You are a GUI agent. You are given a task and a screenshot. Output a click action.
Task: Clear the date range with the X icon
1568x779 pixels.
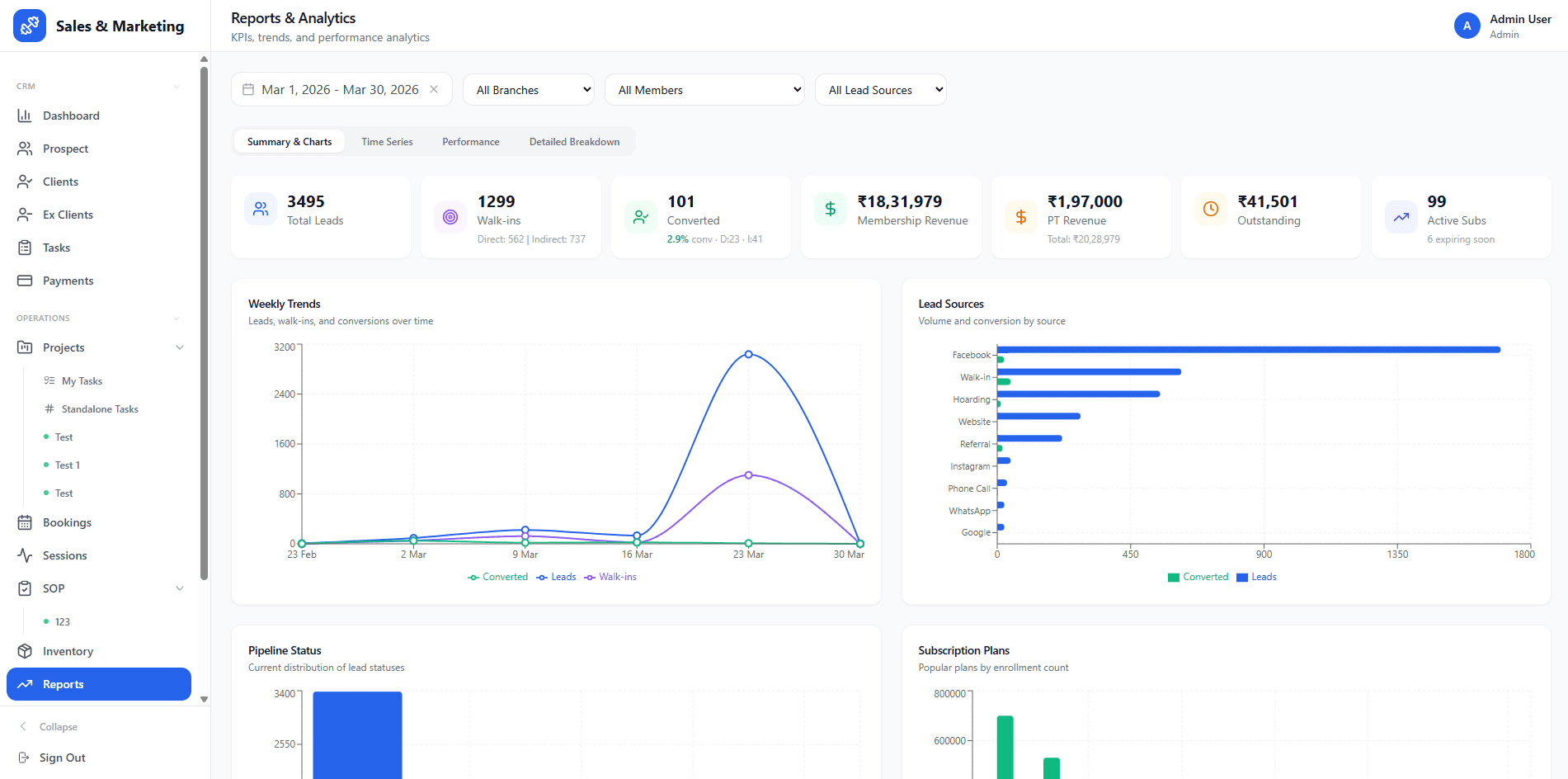pyautogui.click(x=434, y=89)
